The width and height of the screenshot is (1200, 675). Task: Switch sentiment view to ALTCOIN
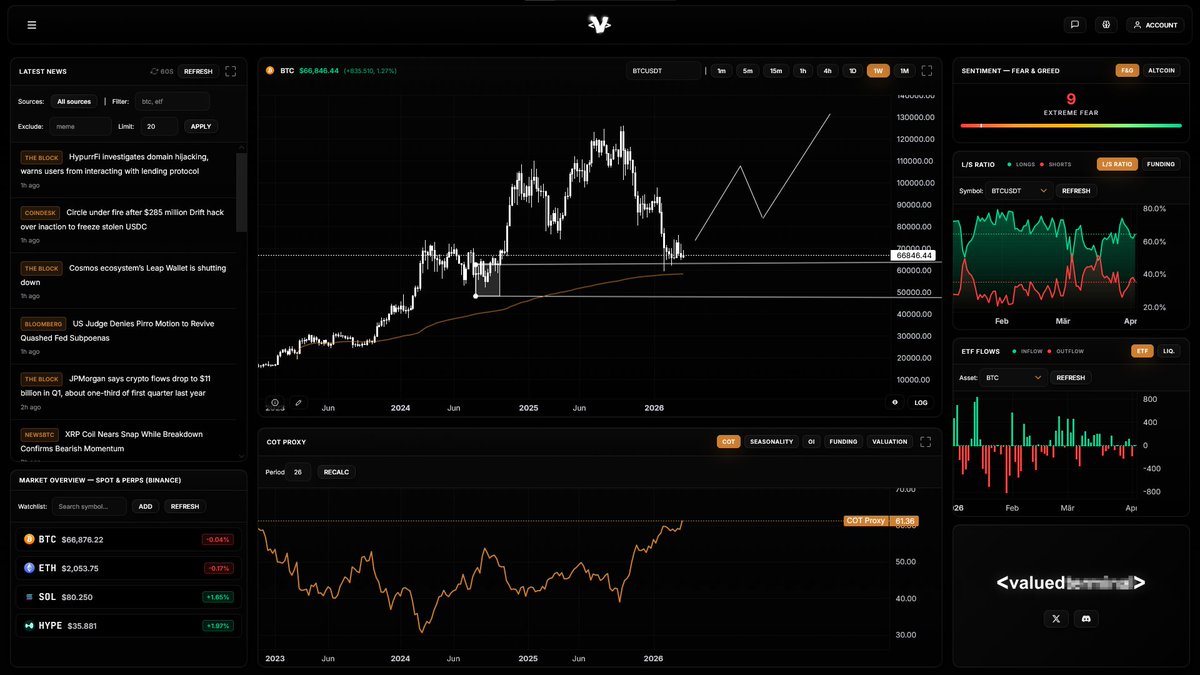pyautogui.click(x=1161, y=71)
